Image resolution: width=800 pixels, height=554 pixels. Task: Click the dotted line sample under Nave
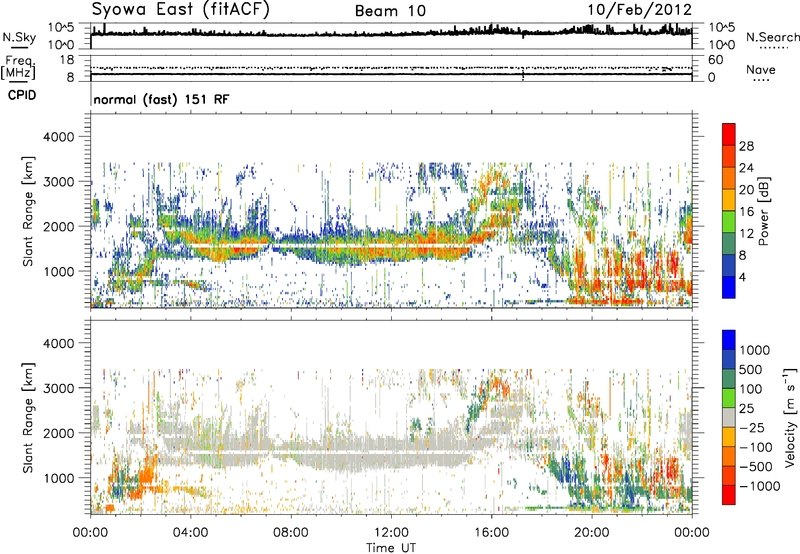pos(761,81)
